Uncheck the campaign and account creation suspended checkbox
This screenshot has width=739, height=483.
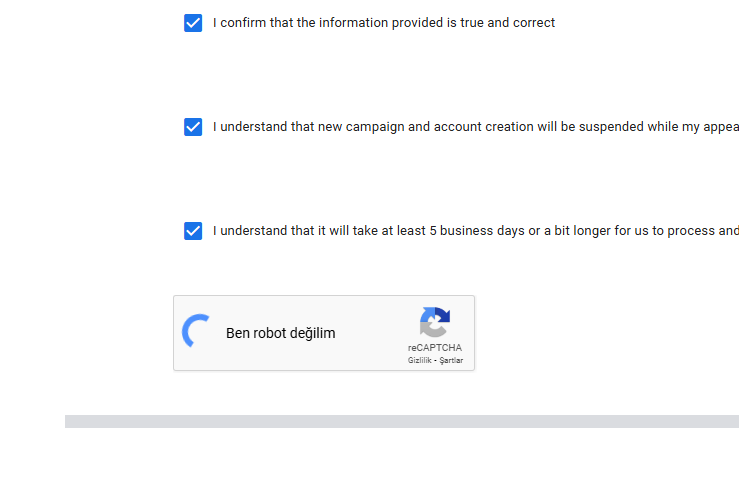193,127
